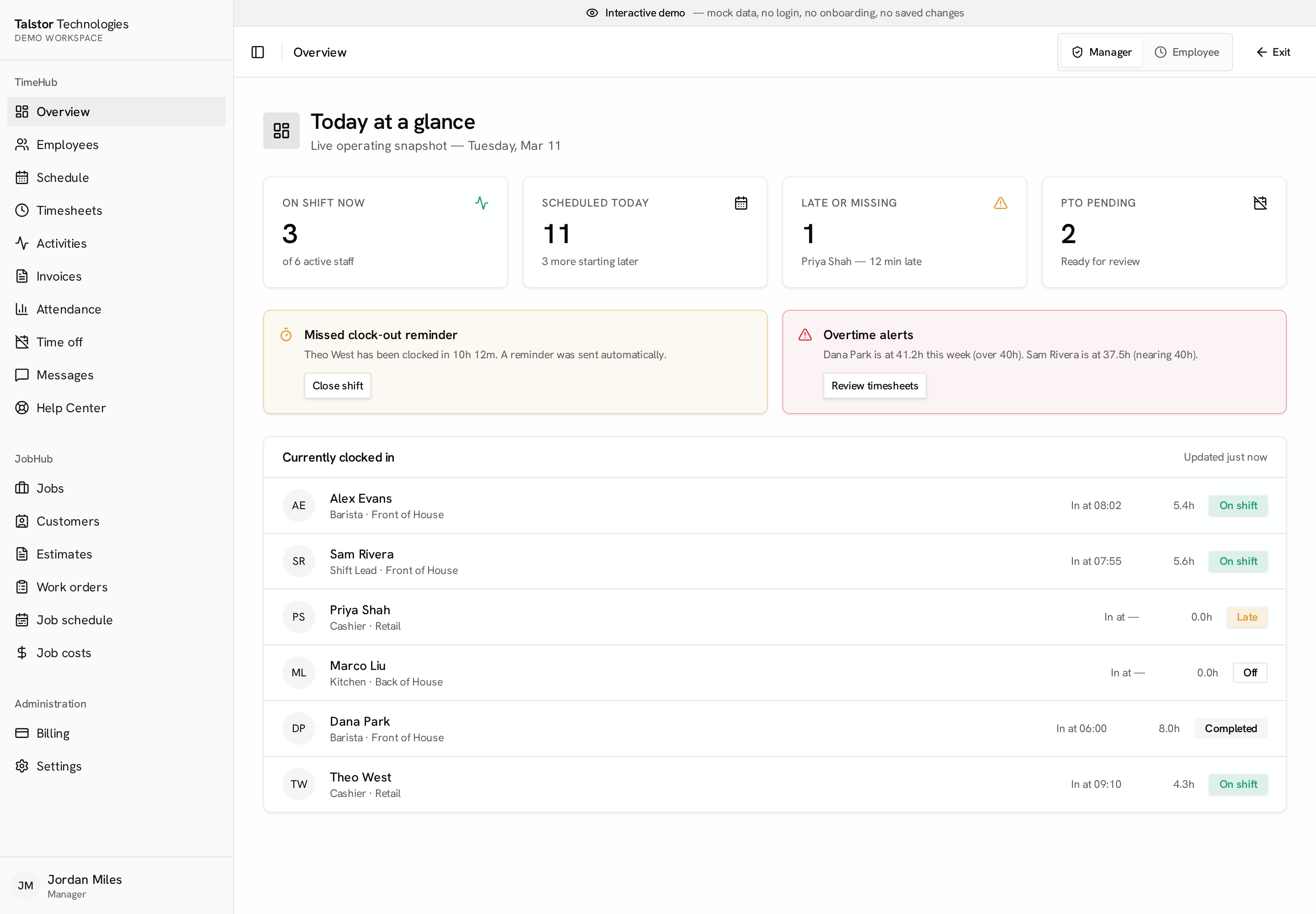Click the Missed clock-out timer icon
Image resolution: width=1316 pixels, height=914 pixels.
(286, 335)
